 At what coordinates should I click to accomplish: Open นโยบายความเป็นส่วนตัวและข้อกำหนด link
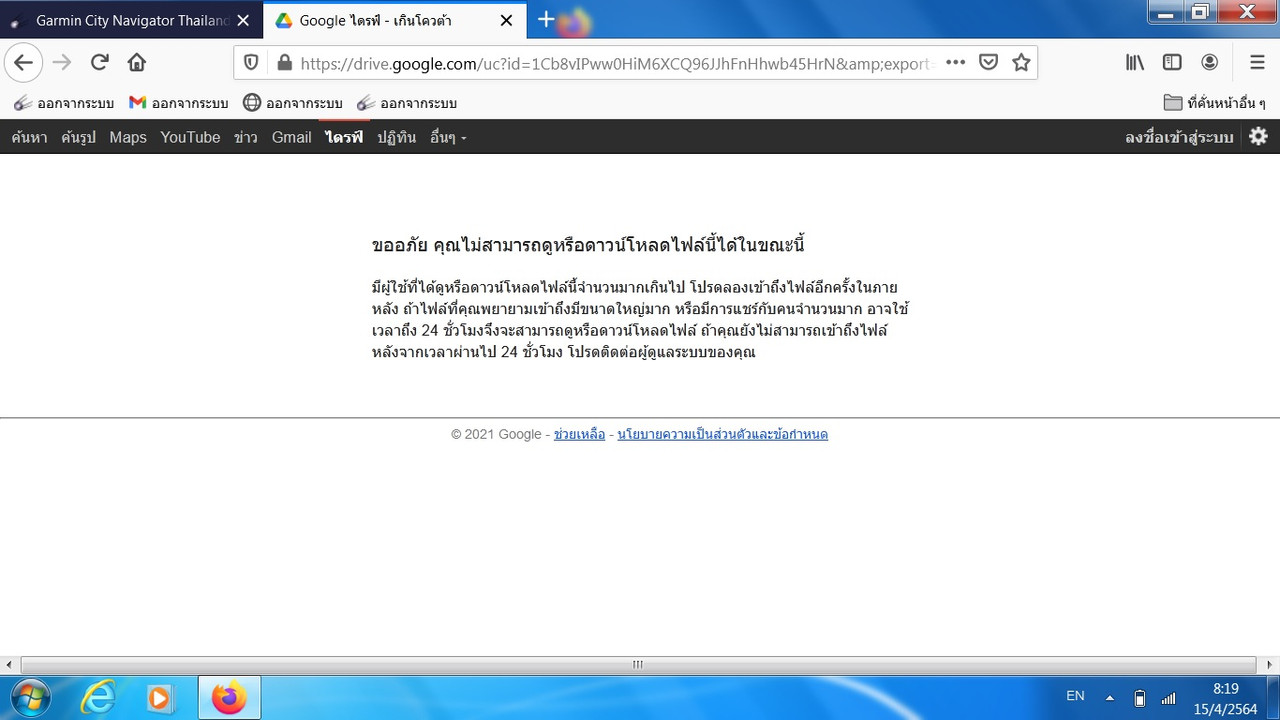pos(722,434)
